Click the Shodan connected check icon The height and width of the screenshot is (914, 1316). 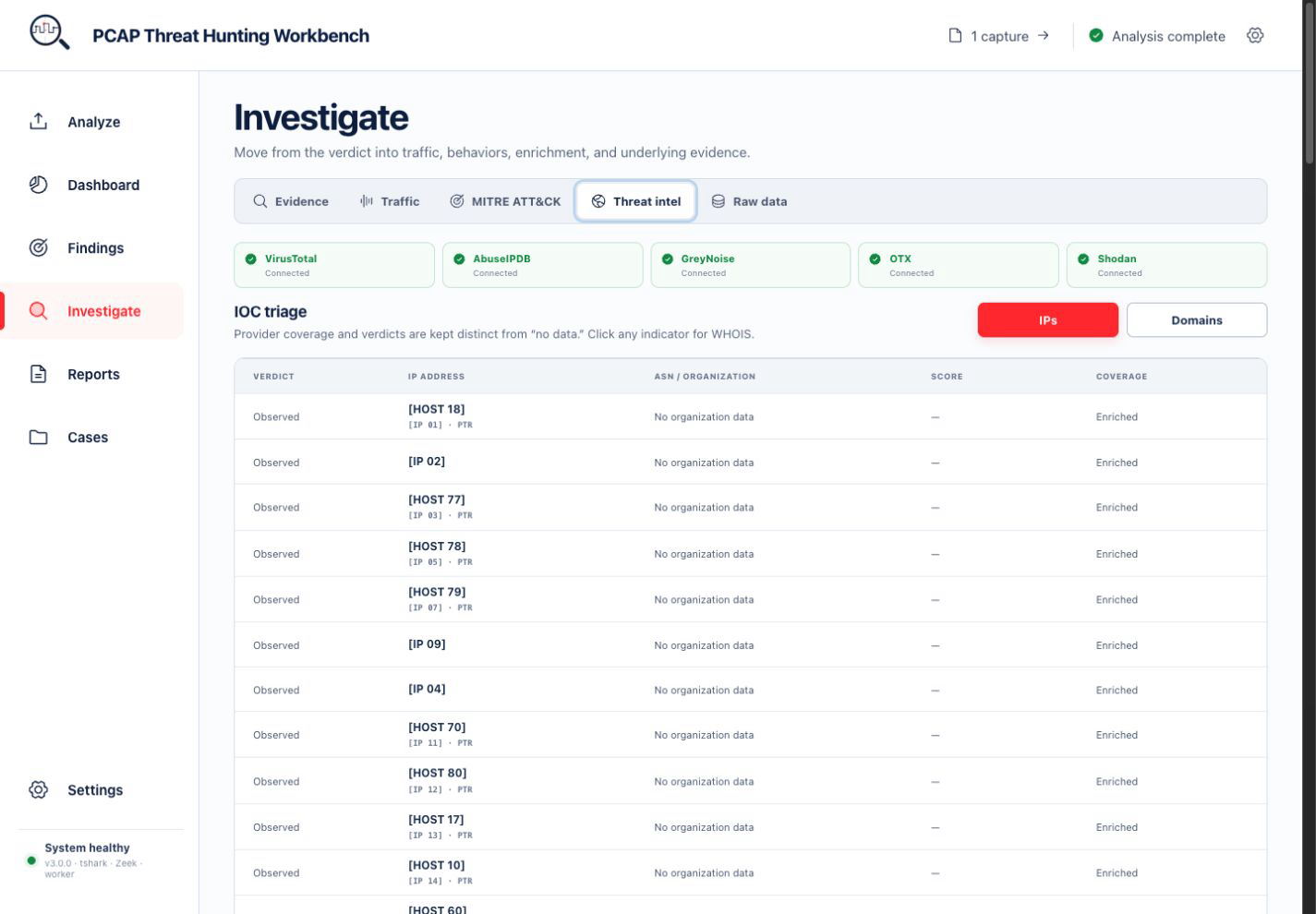click(x=1083, y=259)
